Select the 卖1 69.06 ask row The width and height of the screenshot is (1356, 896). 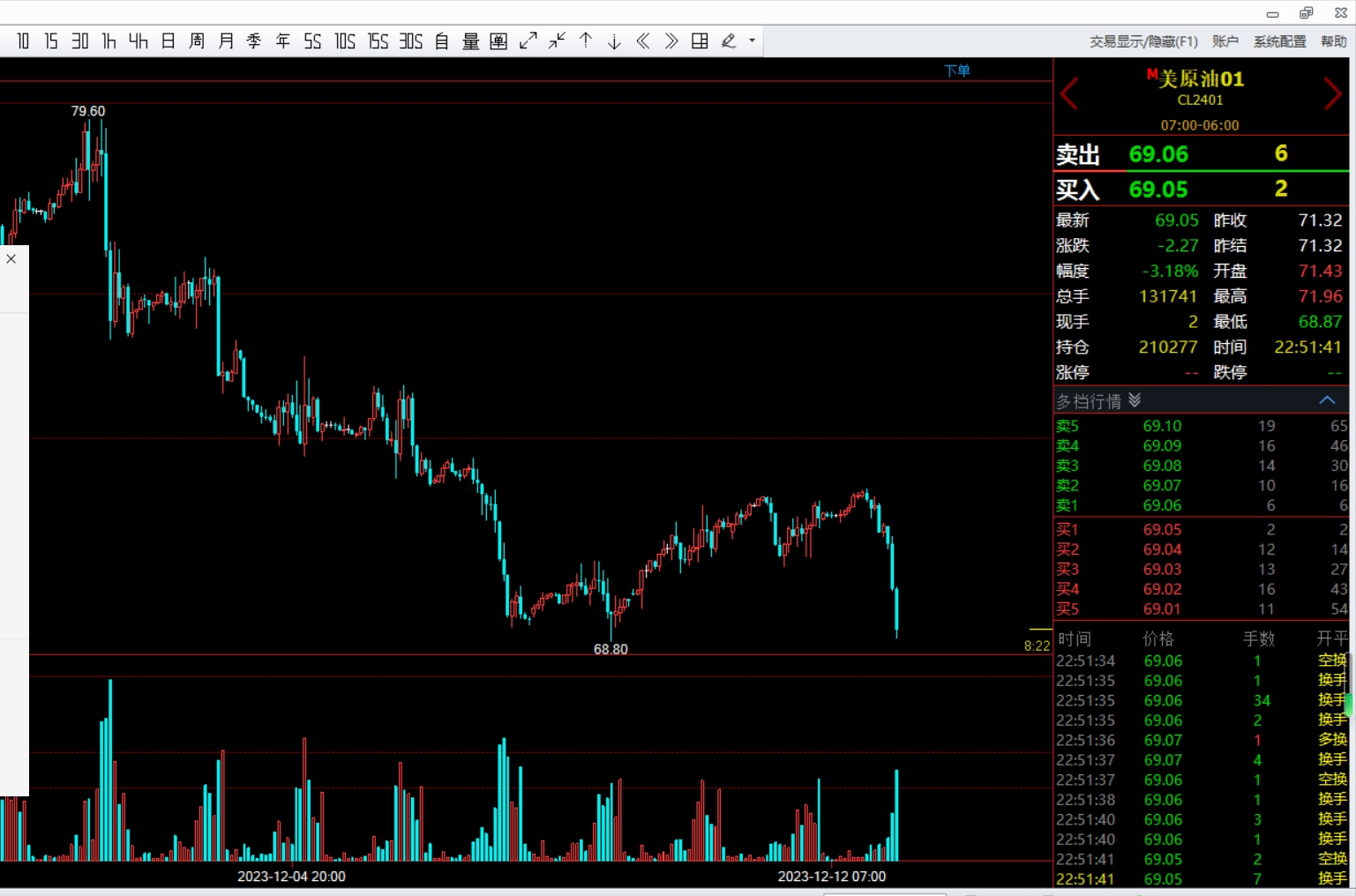pos(1201,505)
